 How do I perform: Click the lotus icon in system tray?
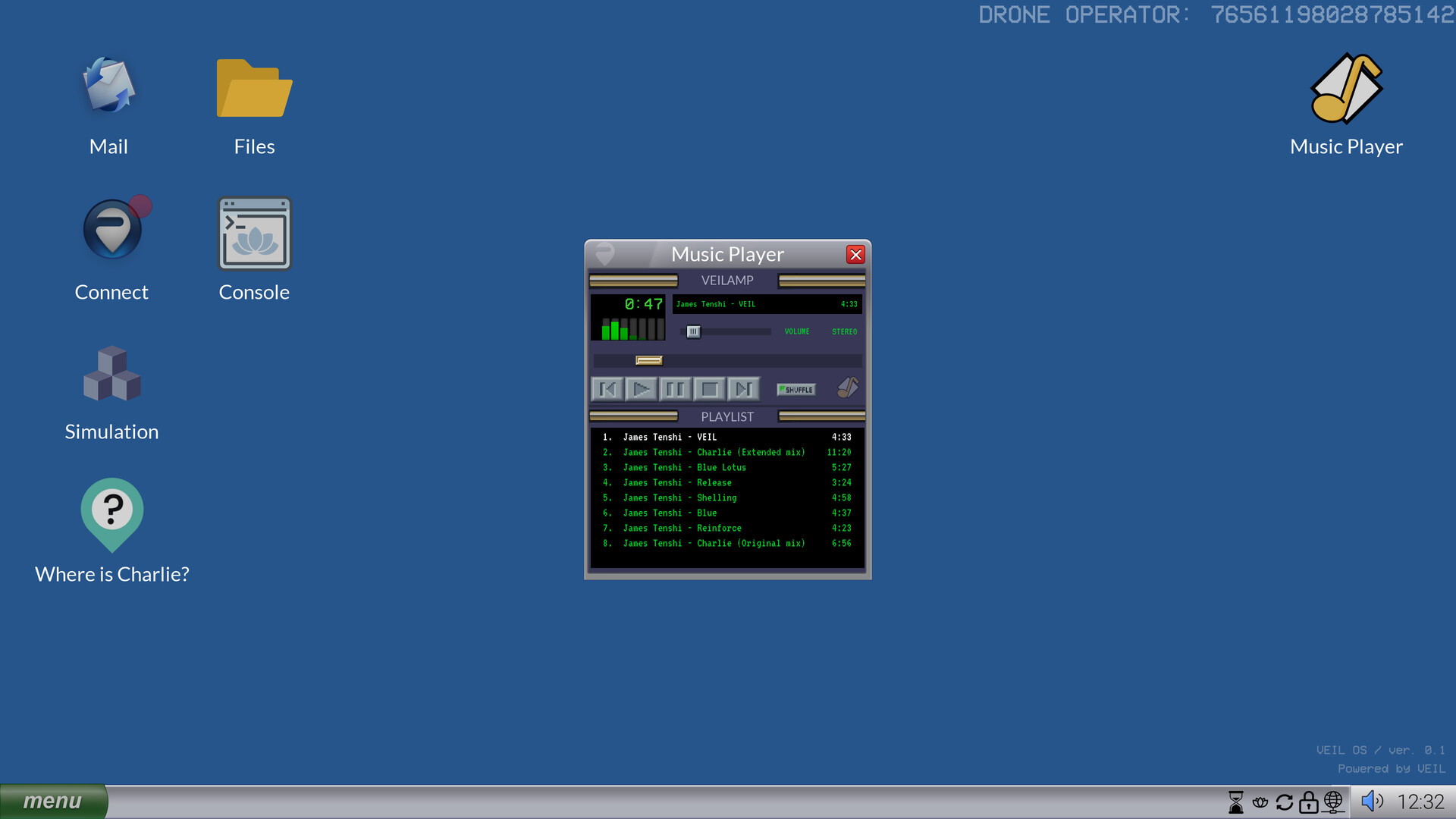pyautogui.click(x=1260, y=802)
